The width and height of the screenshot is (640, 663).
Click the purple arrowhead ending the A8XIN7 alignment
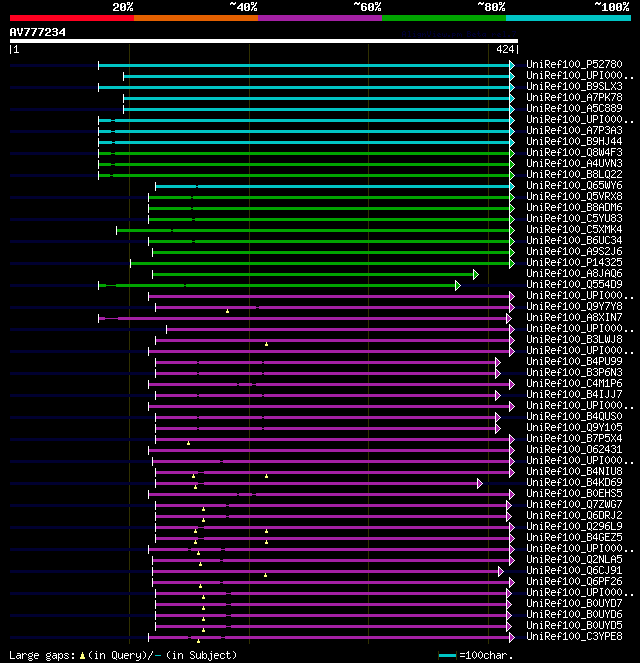pos(509,318)
